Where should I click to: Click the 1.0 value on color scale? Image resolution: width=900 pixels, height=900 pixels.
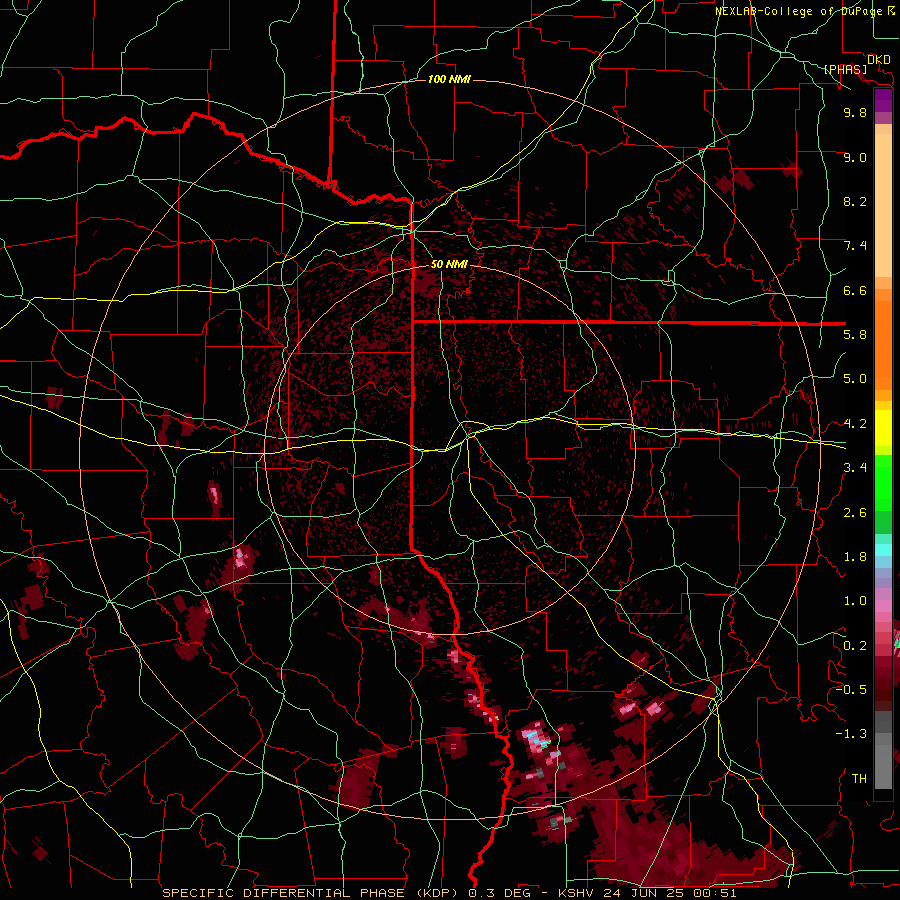point(855,601)
